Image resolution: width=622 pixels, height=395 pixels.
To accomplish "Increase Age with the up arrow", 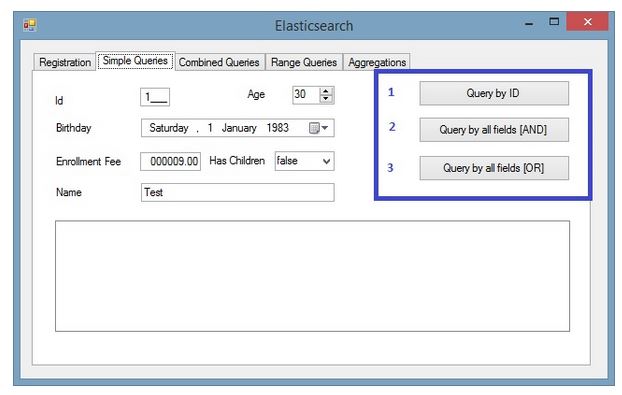I will click(x=326, y=91).
